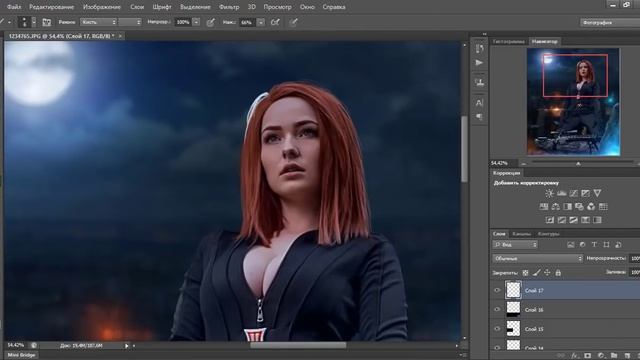Toggle lock all padlock icon
Viewport: 640px width, 360px height.
click(558, 273)
